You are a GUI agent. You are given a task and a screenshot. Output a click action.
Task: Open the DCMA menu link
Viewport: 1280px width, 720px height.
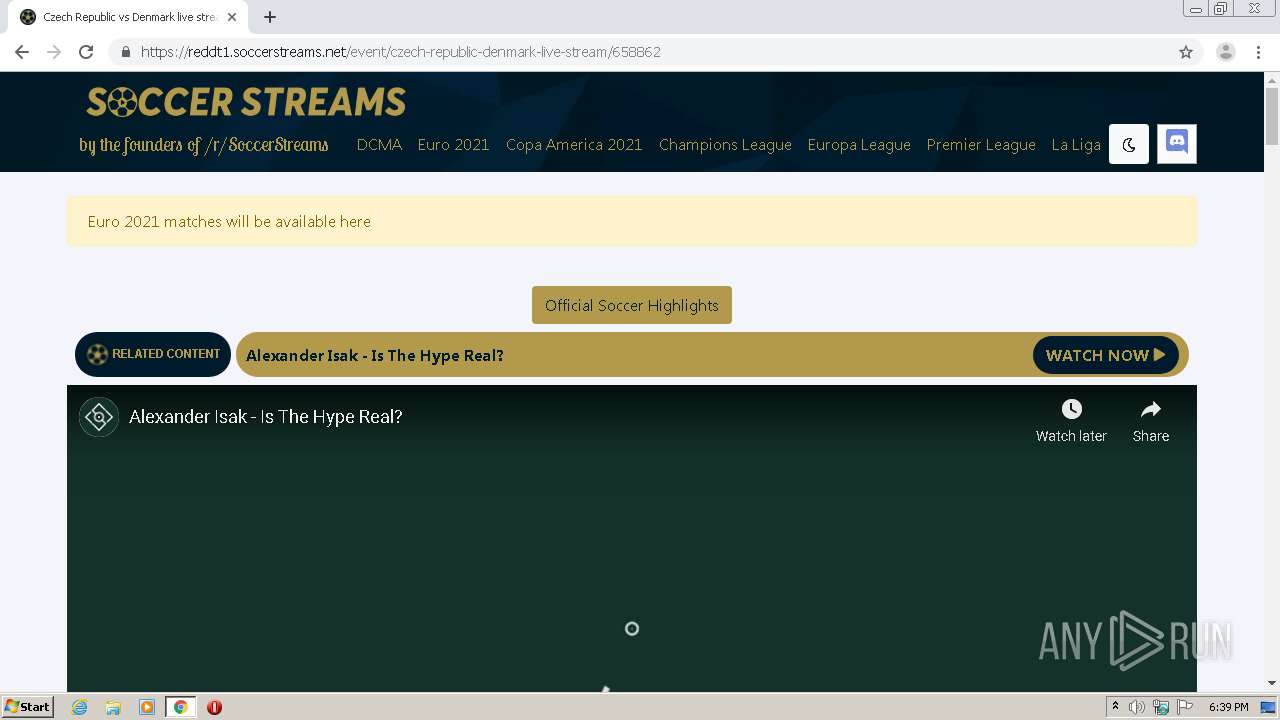coord(379,144)
